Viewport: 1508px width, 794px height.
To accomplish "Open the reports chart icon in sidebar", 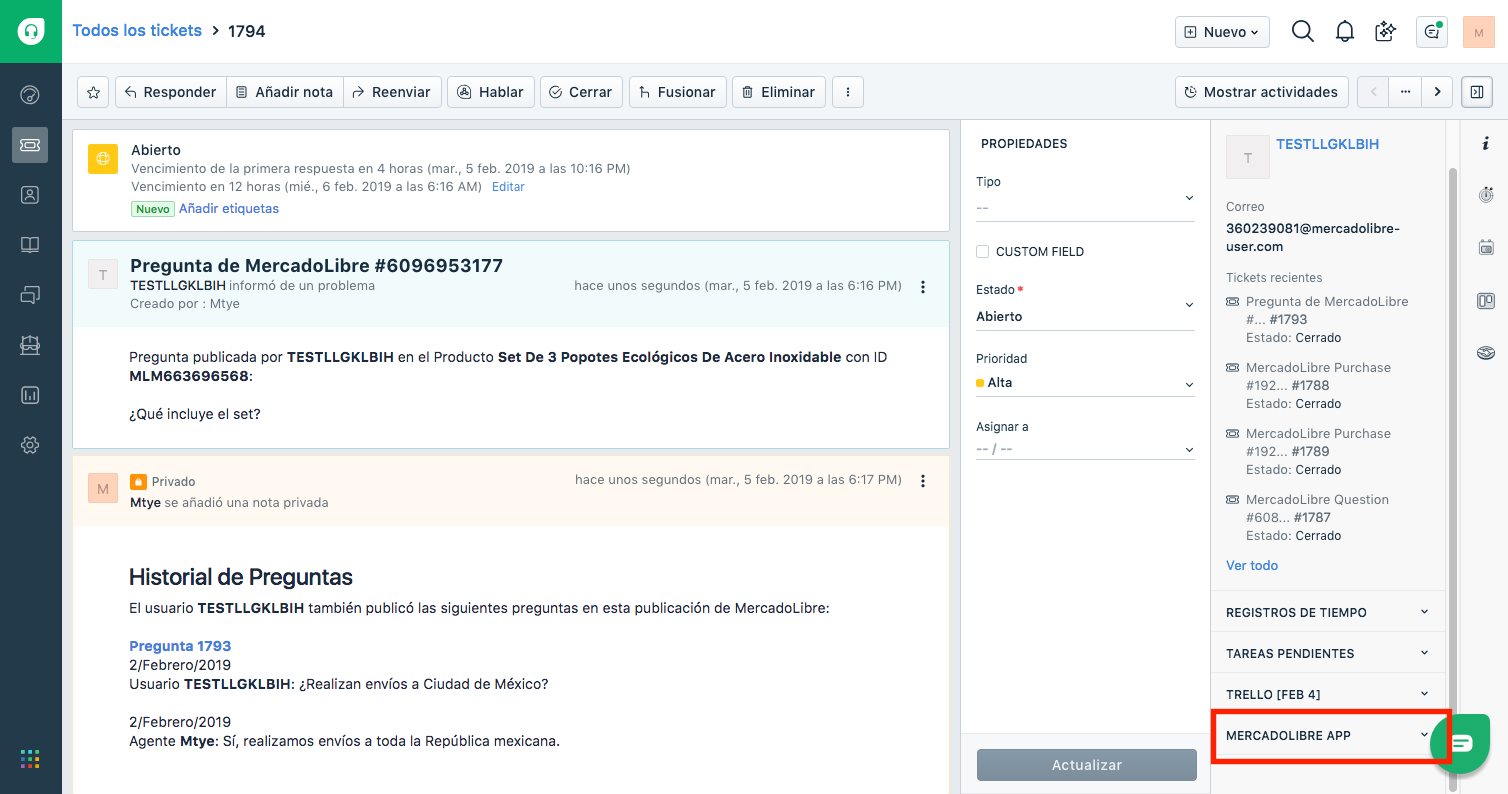I will click(x=30, y=395).
